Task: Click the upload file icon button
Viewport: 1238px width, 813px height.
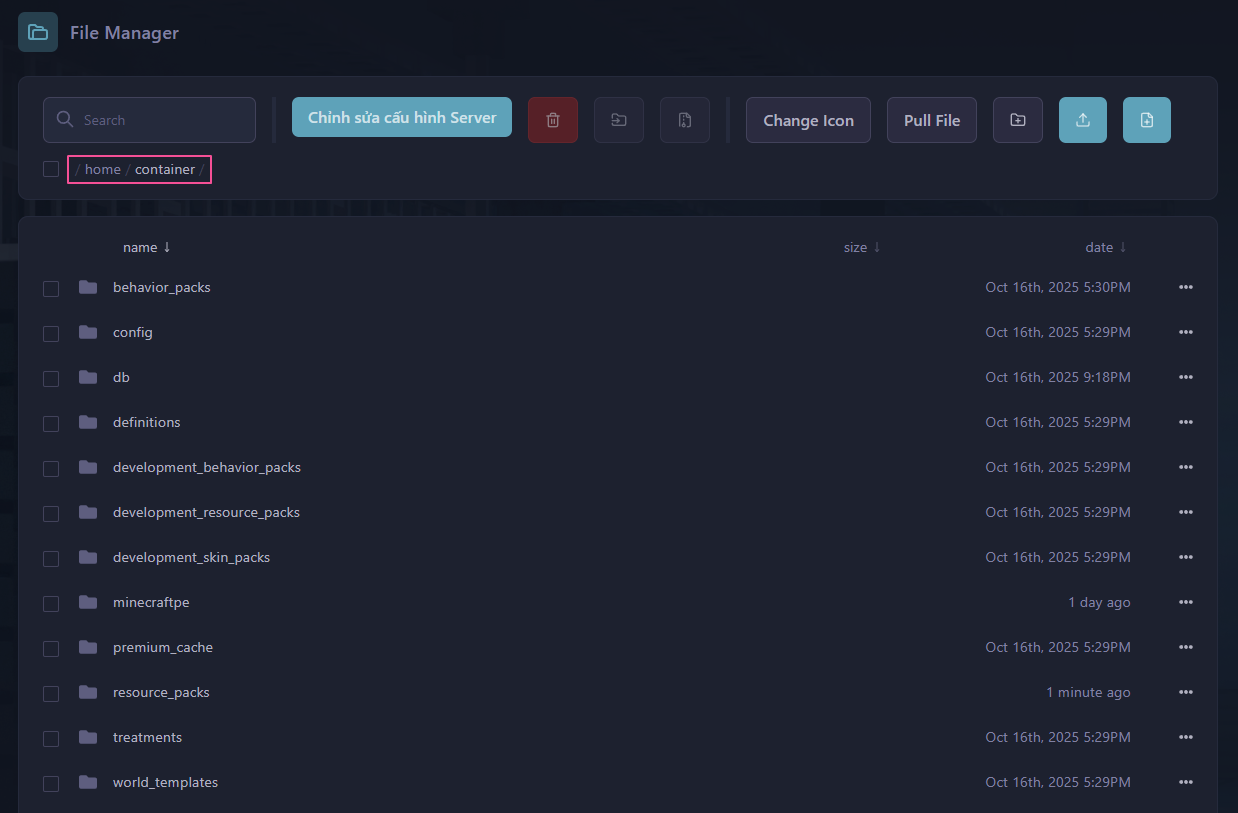Action: (x=1082, y=120)
